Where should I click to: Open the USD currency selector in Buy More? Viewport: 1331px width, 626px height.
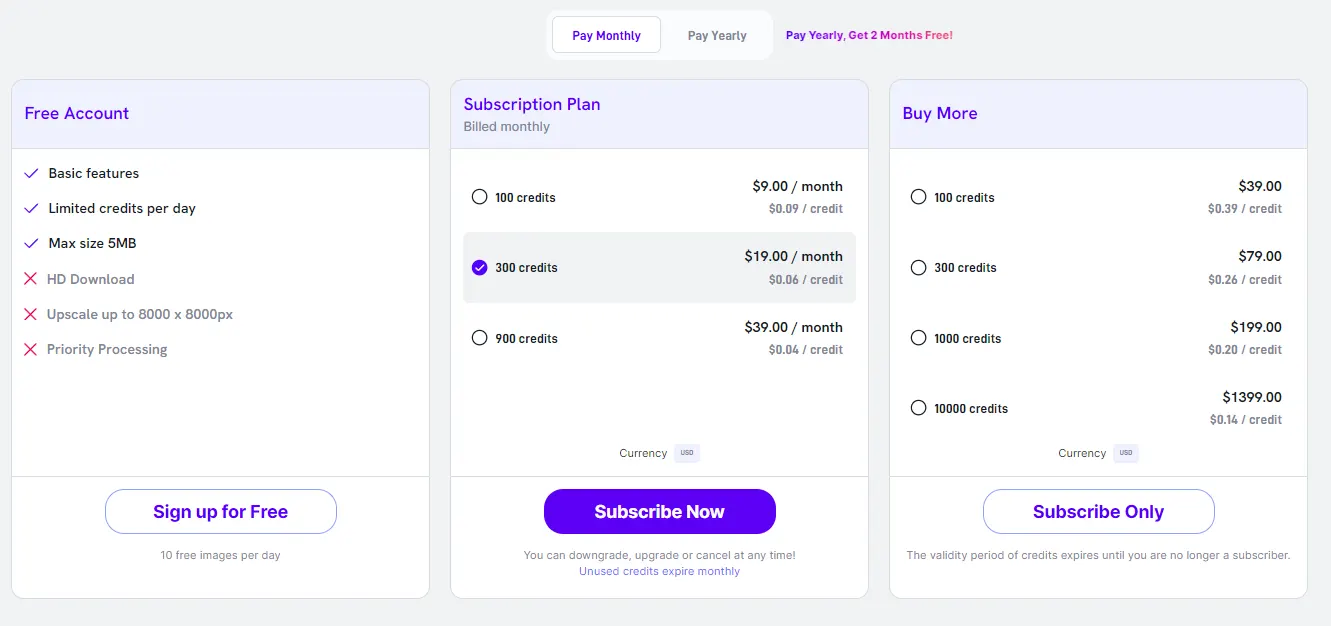click(x=1125, y=452)
